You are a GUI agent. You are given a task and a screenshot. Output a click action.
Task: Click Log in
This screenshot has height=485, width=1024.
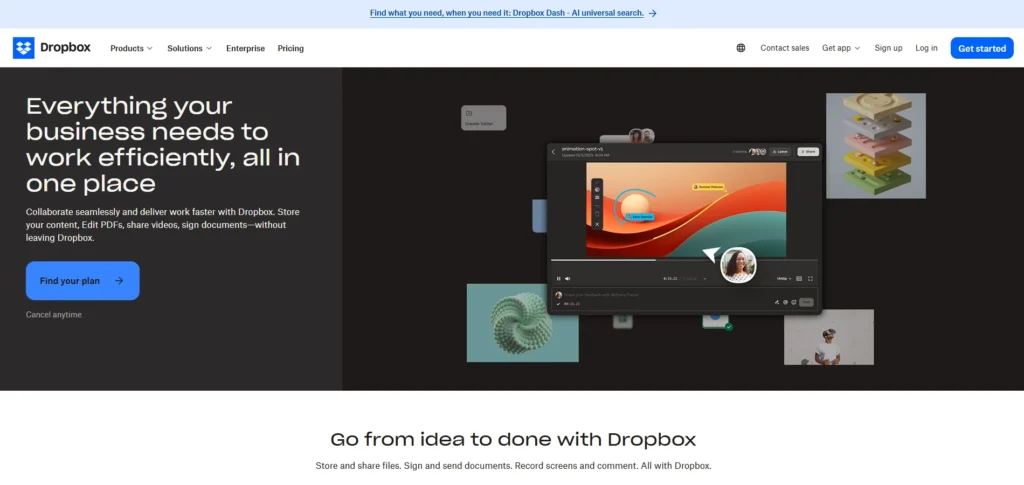pos(926,48)
